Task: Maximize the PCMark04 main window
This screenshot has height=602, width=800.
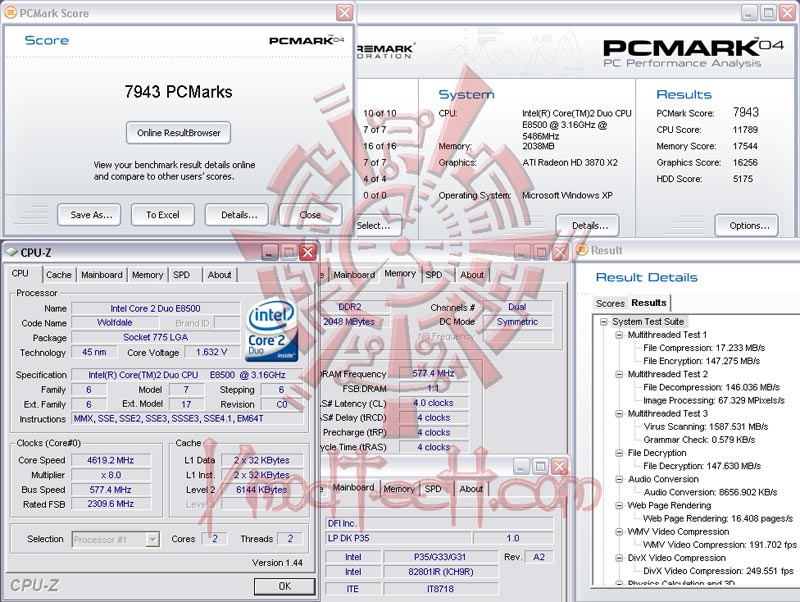Action: point(768,13)
